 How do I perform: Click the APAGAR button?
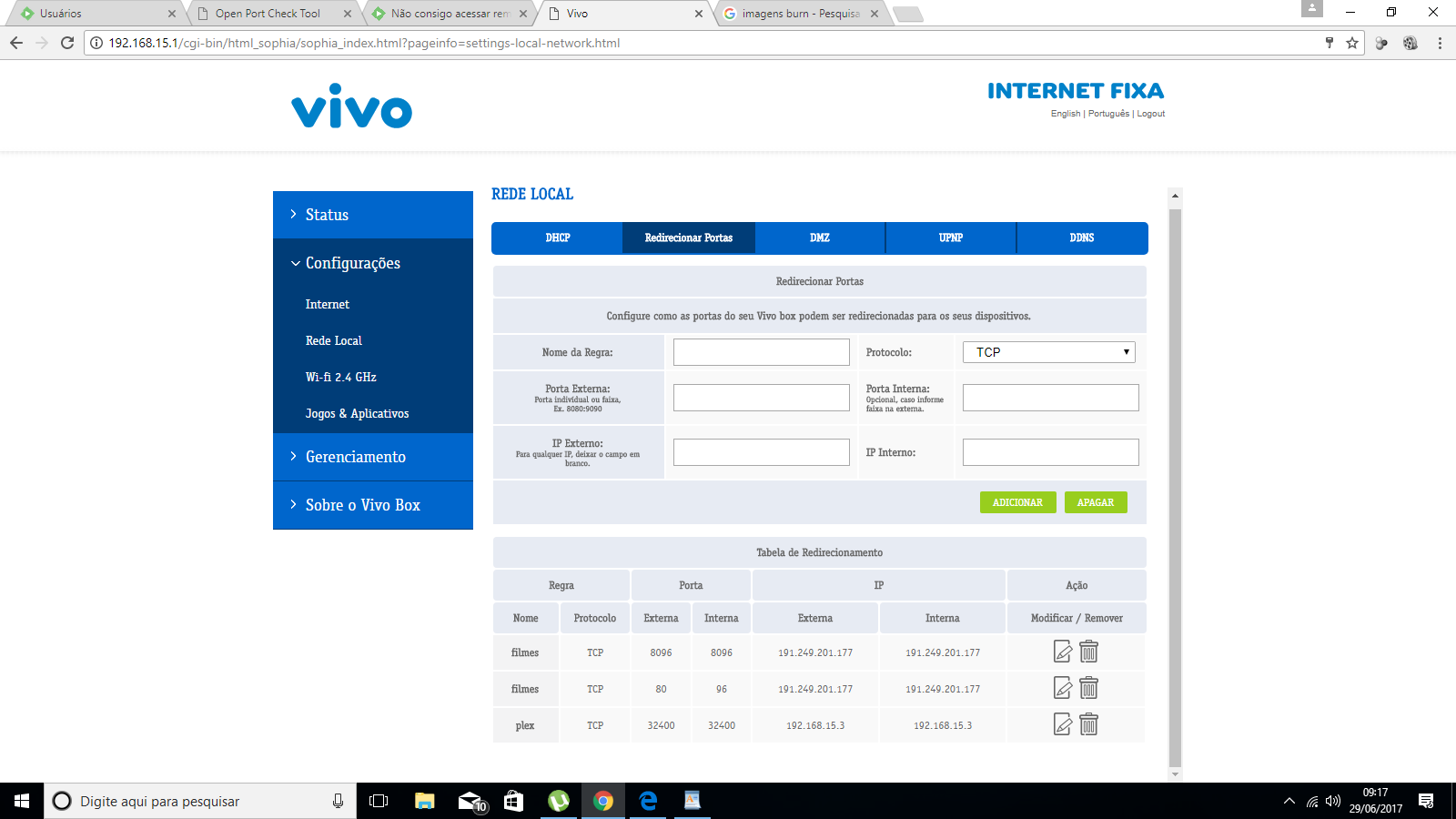[1096, 502]
